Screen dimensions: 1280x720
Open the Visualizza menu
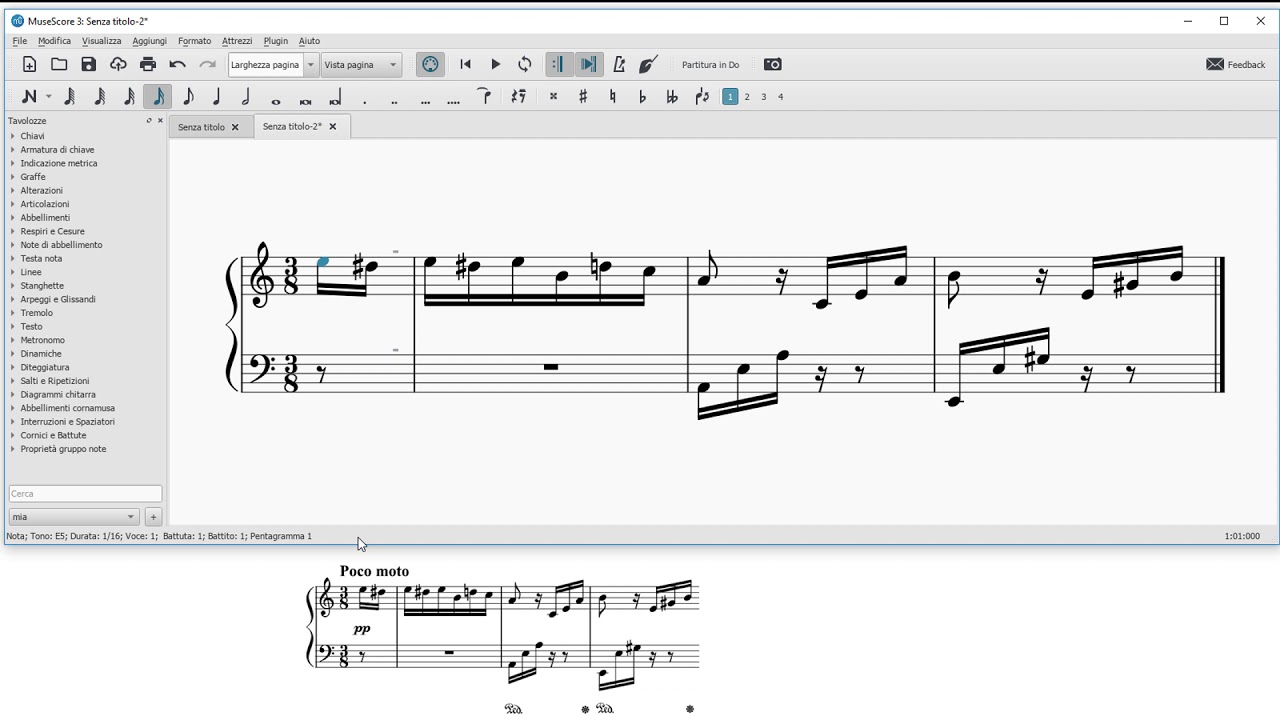pos(101,41)
